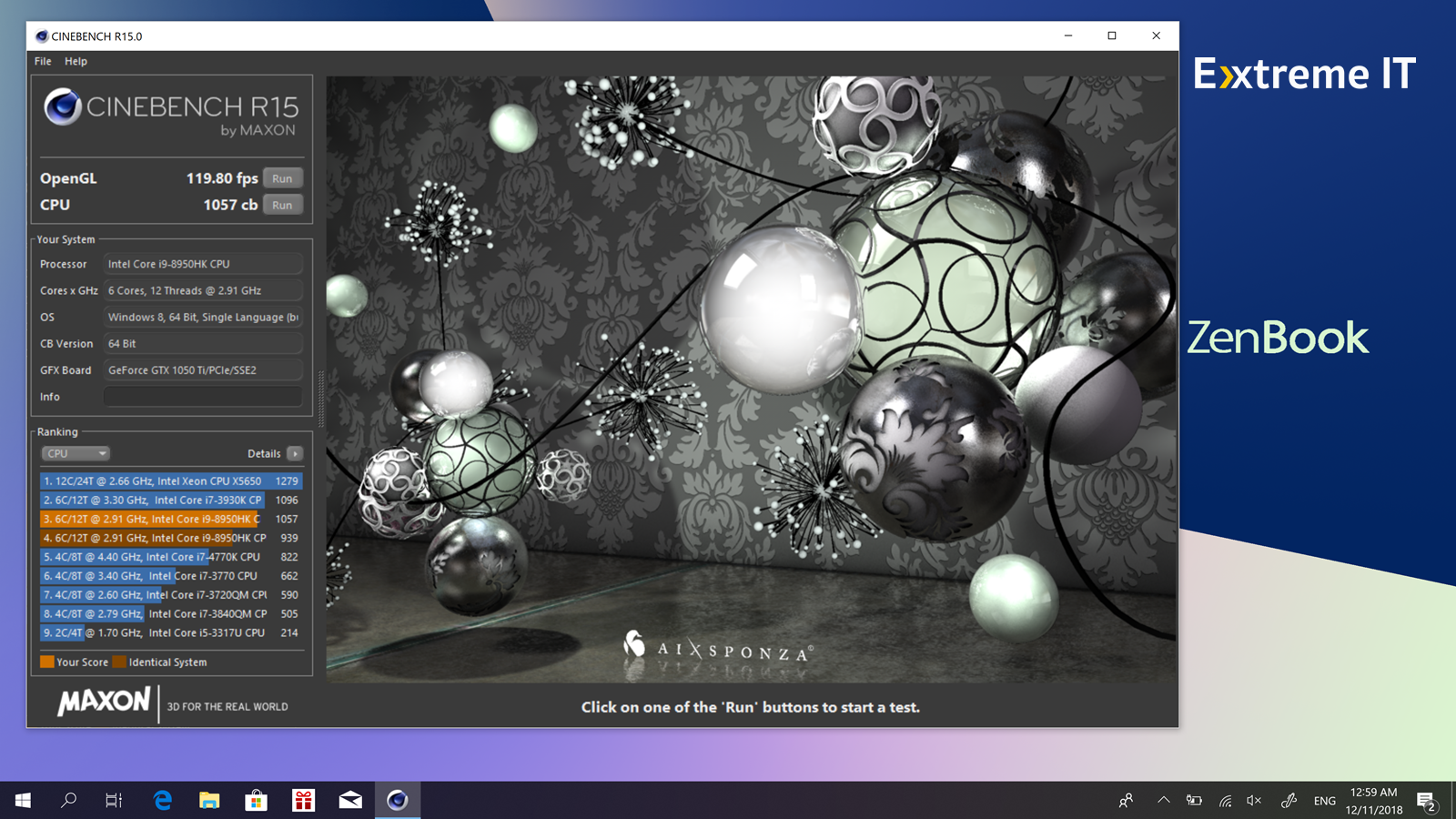The image size is (1456, 819).
Task: Open the Help menu
Action: click(x=76, y=61)
